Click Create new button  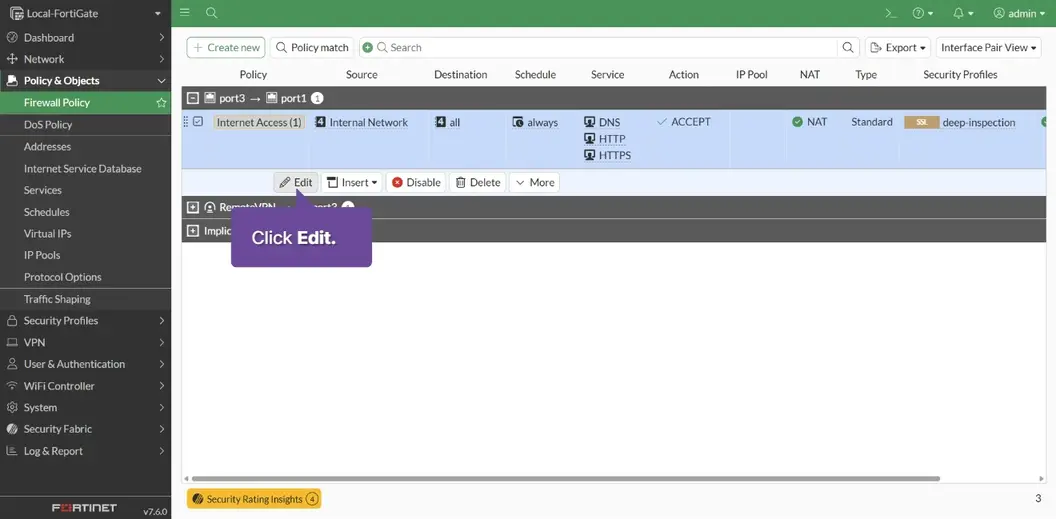(x=226, y=48)
